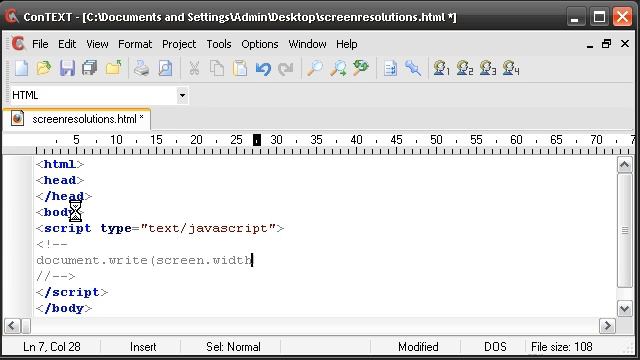Run user command 2 icon
The height and width of the screenshot is (360, 640).
tap(464, 68)
